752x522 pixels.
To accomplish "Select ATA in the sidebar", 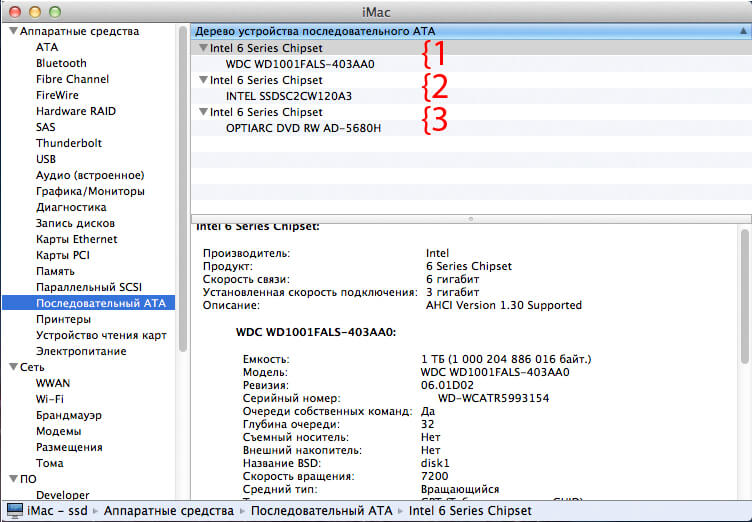I will pos(47,47).
